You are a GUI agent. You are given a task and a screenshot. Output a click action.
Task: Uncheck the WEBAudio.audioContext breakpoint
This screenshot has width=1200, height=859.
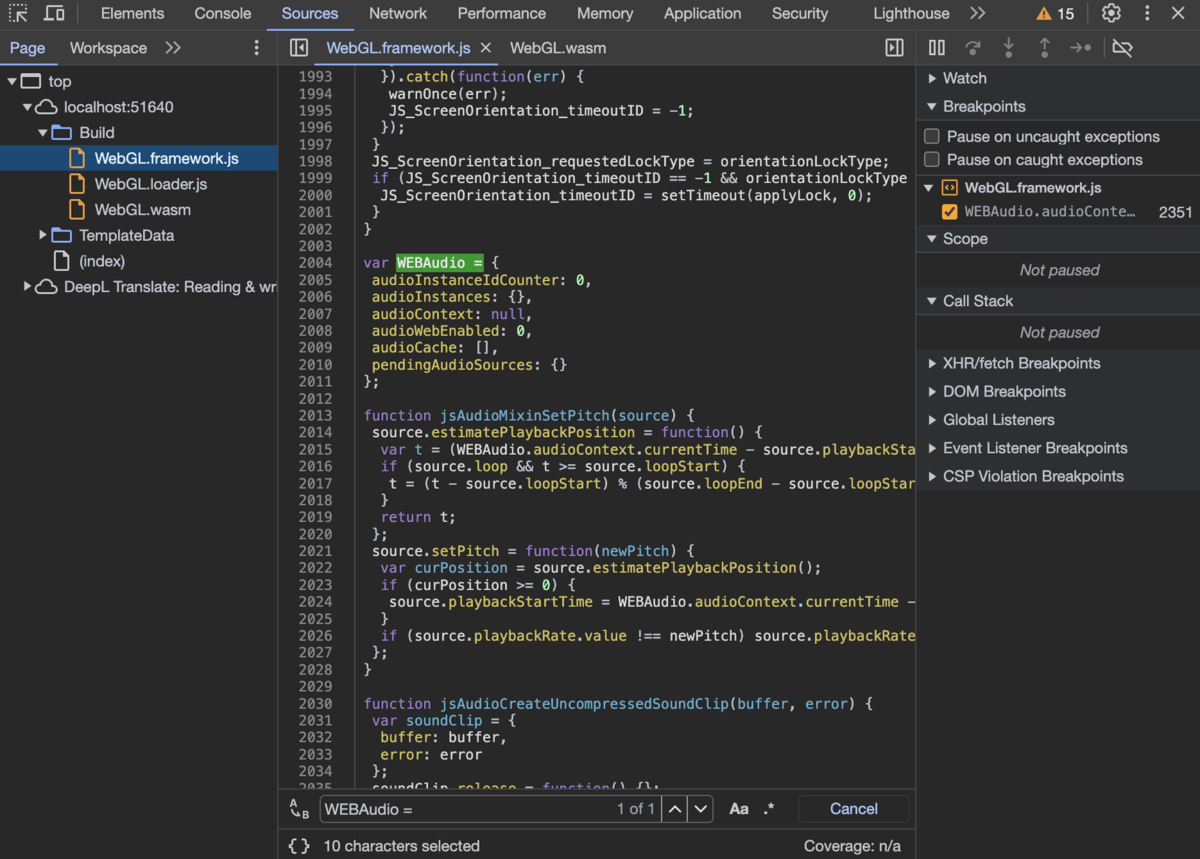(950, 212)
